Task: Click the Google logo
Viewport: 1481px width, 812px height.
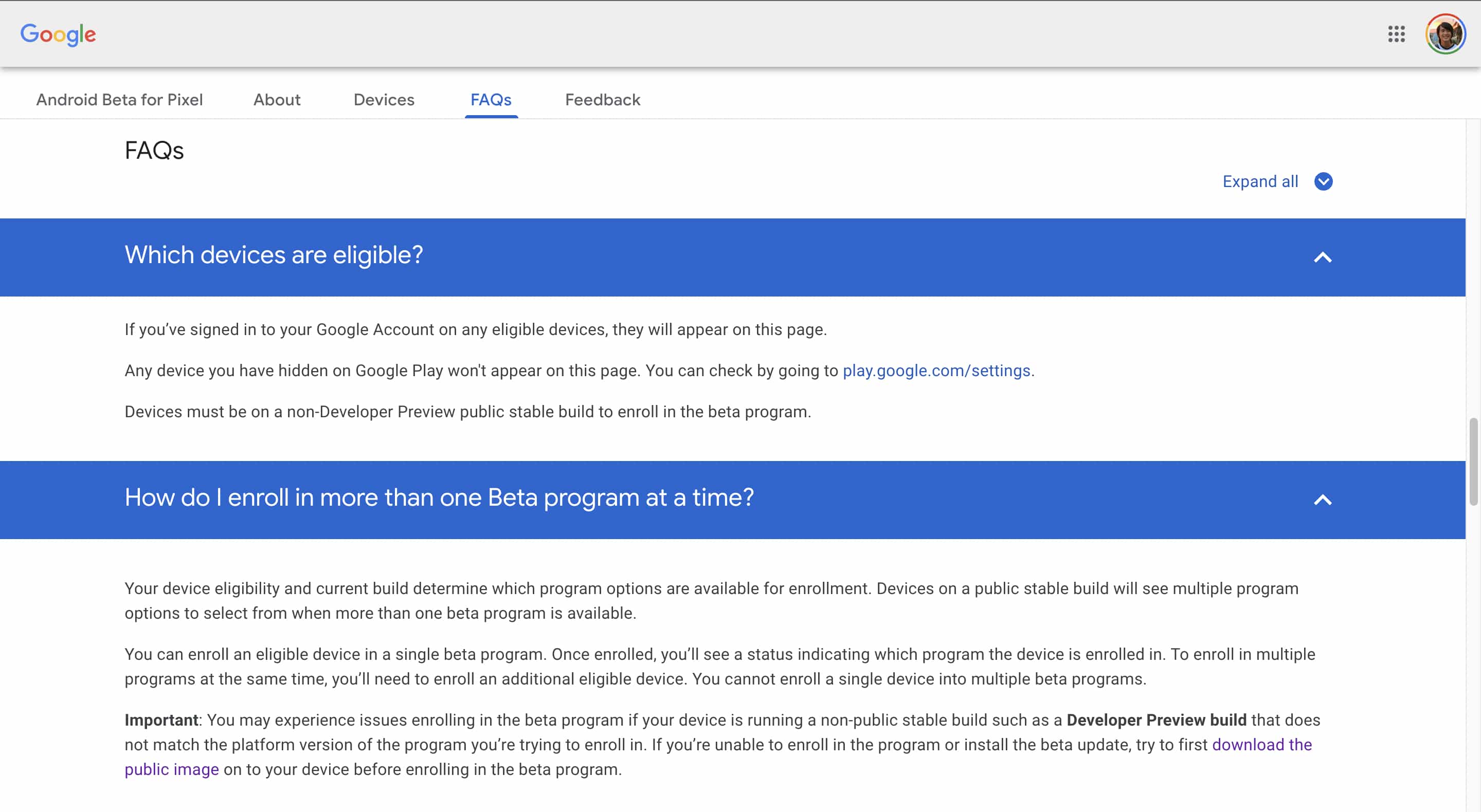Action: click(x=58, y=34)
